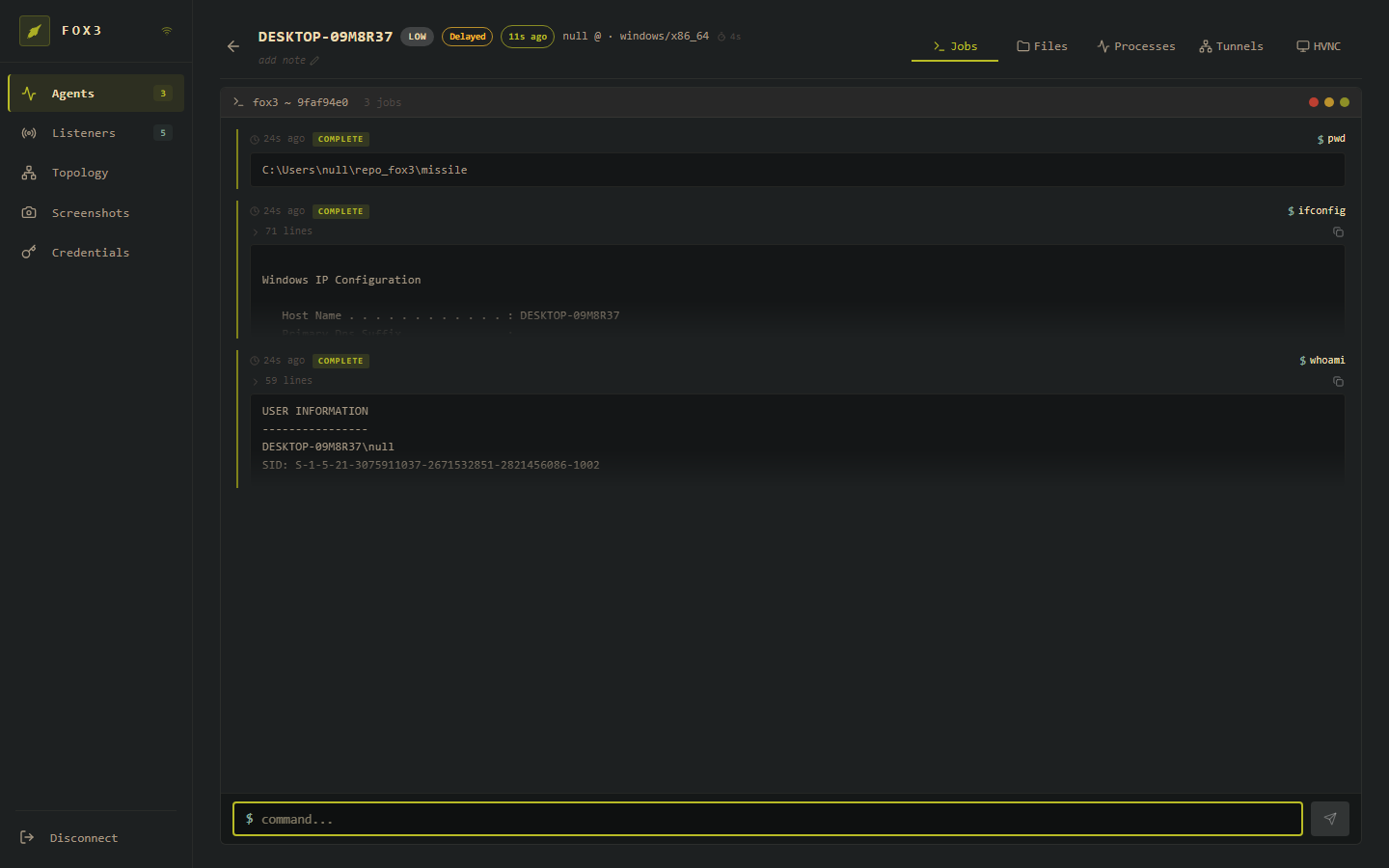Click the clock icon of pwd job
The image size is (1389, 868).
pos(255,139)
